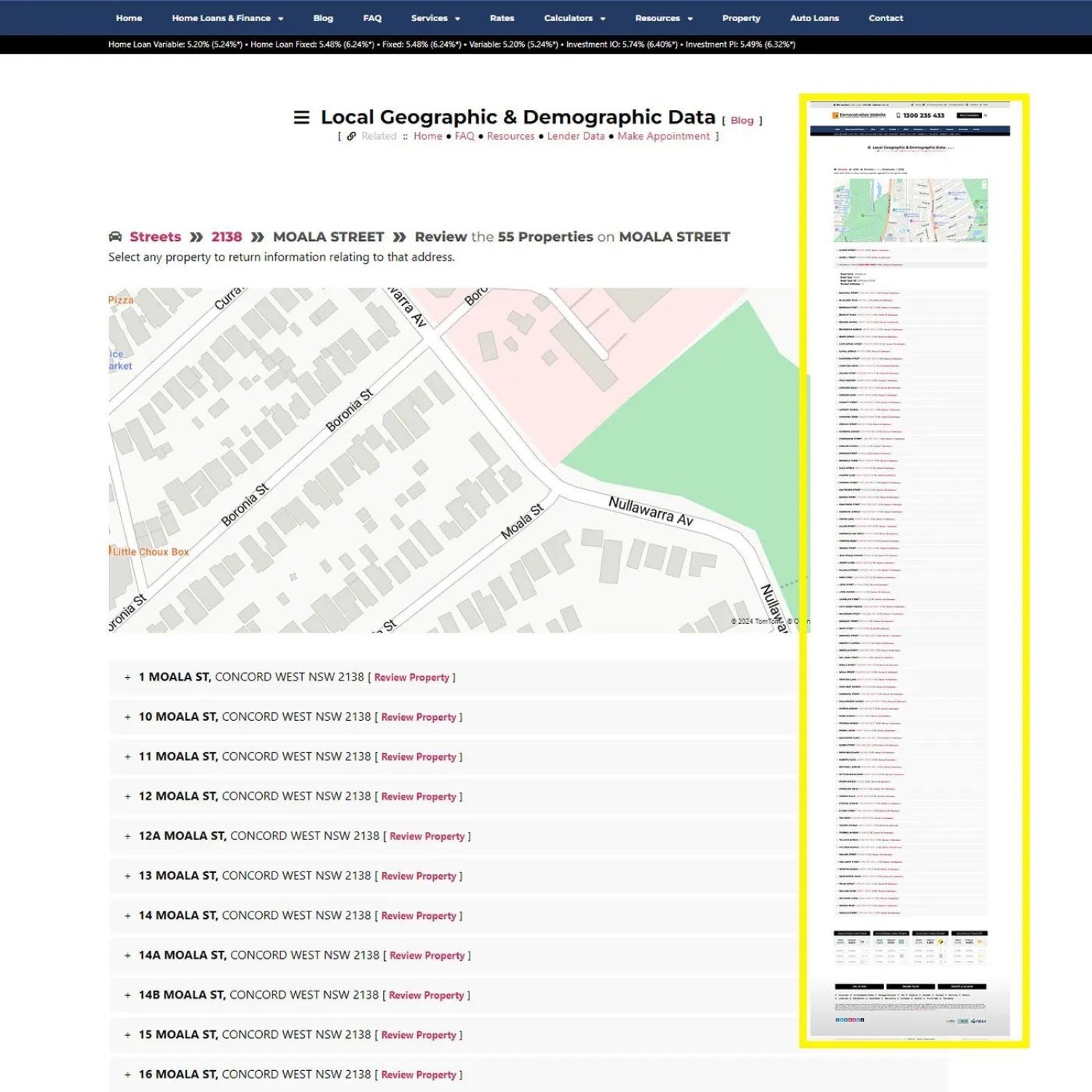1092x1092 pixels.
Task: Open the Home Loans & Finance dropdown
Action: (227, 18)
